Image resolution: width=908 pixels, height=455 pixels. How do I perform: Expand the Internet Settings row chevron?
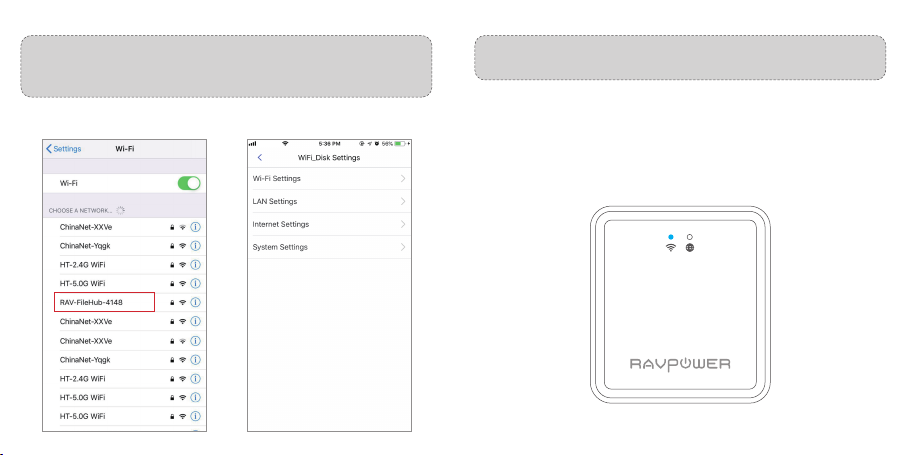403,224
